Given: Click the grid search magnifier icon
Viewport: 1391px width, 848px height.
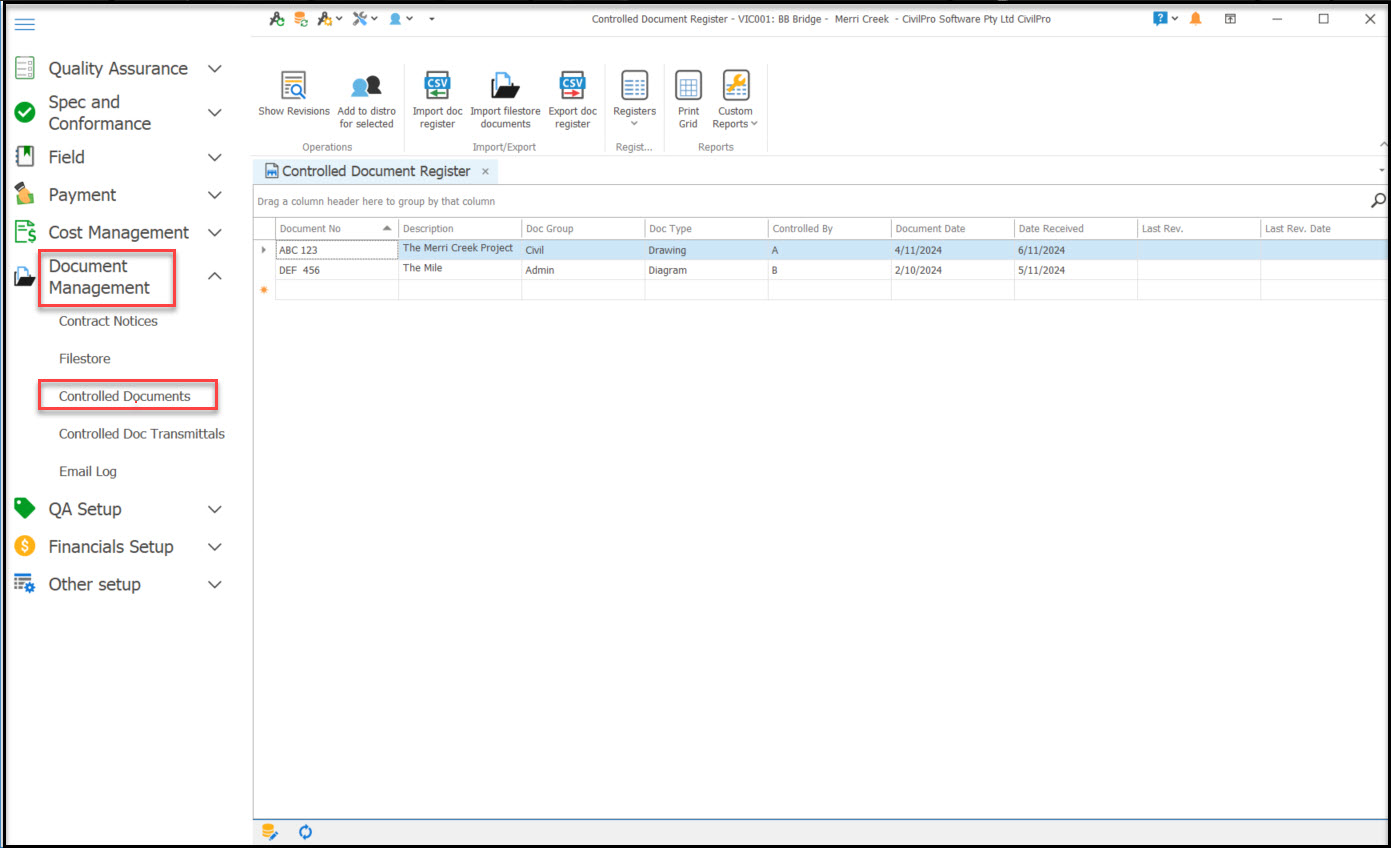Looking at the screenshot, I should tap(1378, 201).
